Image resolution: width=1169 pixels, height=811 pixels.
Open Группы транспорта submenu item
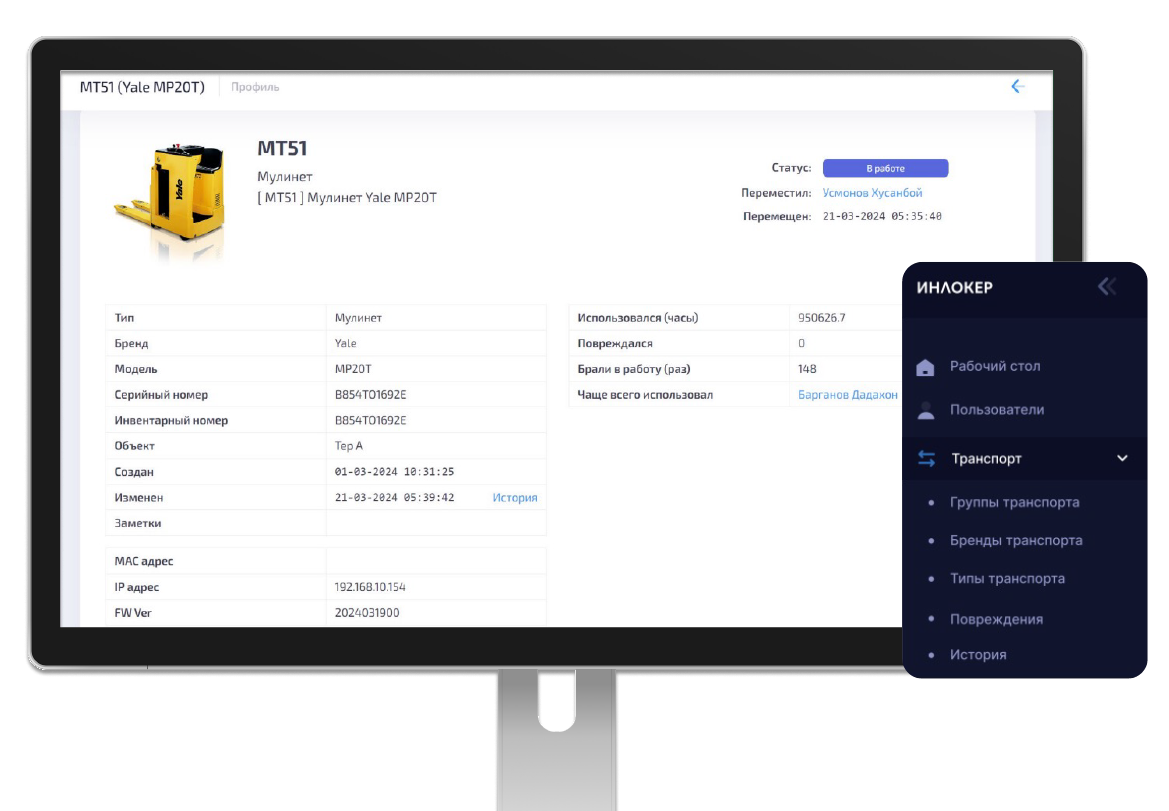coord(1014,502)
